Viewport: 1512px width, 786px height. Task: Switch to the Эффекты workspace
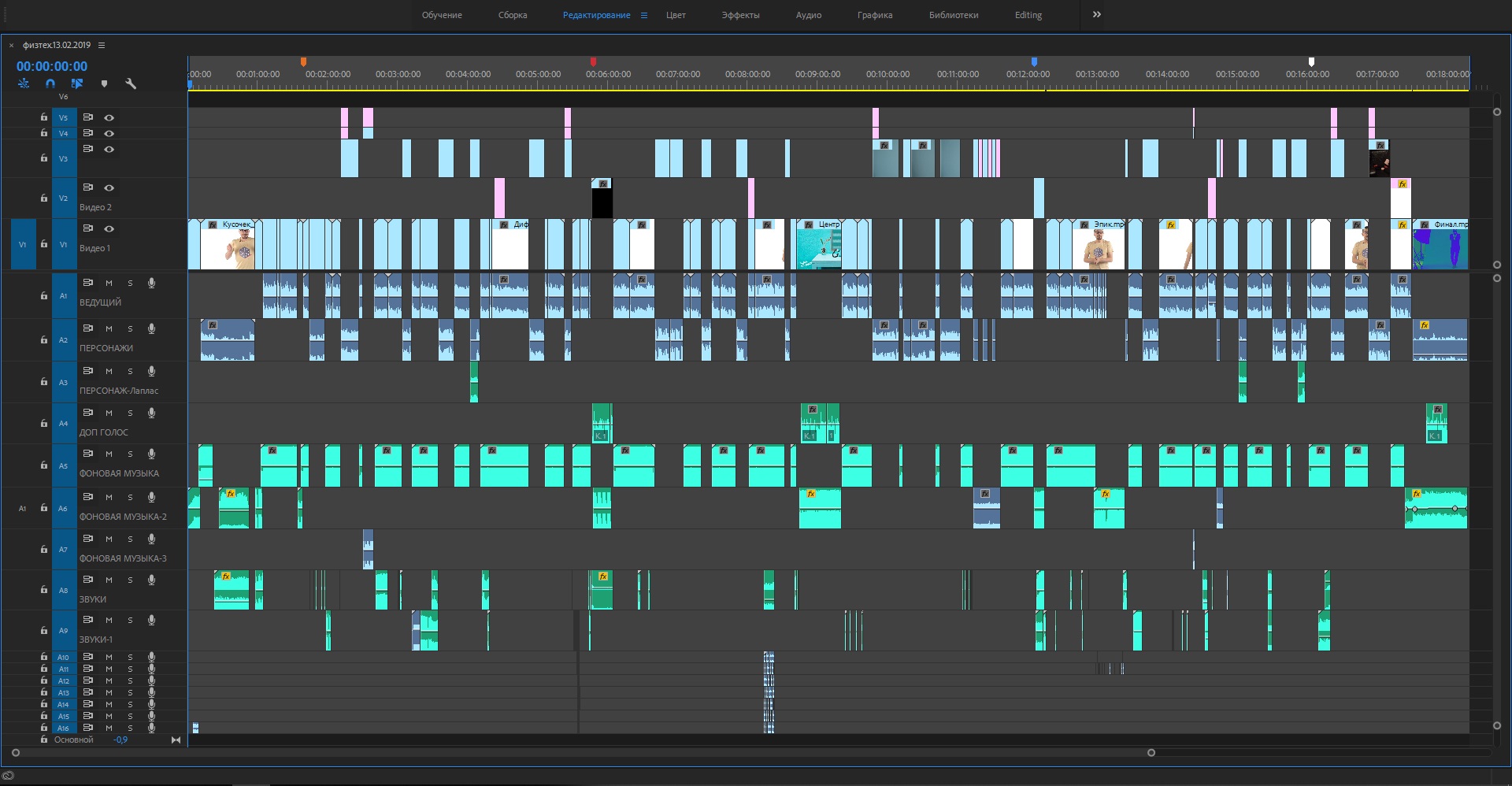click(740, 15)
